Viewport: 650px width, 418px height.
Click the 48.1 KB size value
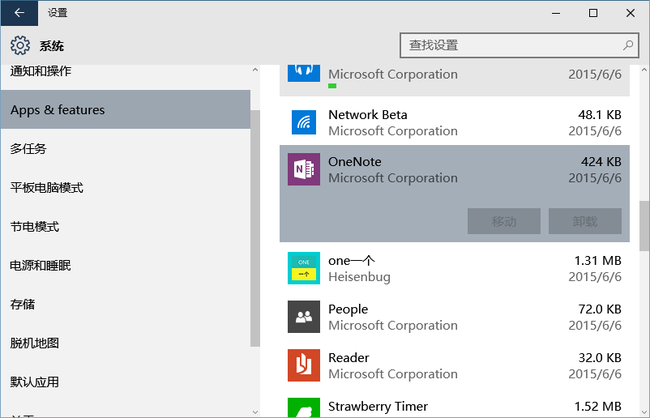pos(599,114)
